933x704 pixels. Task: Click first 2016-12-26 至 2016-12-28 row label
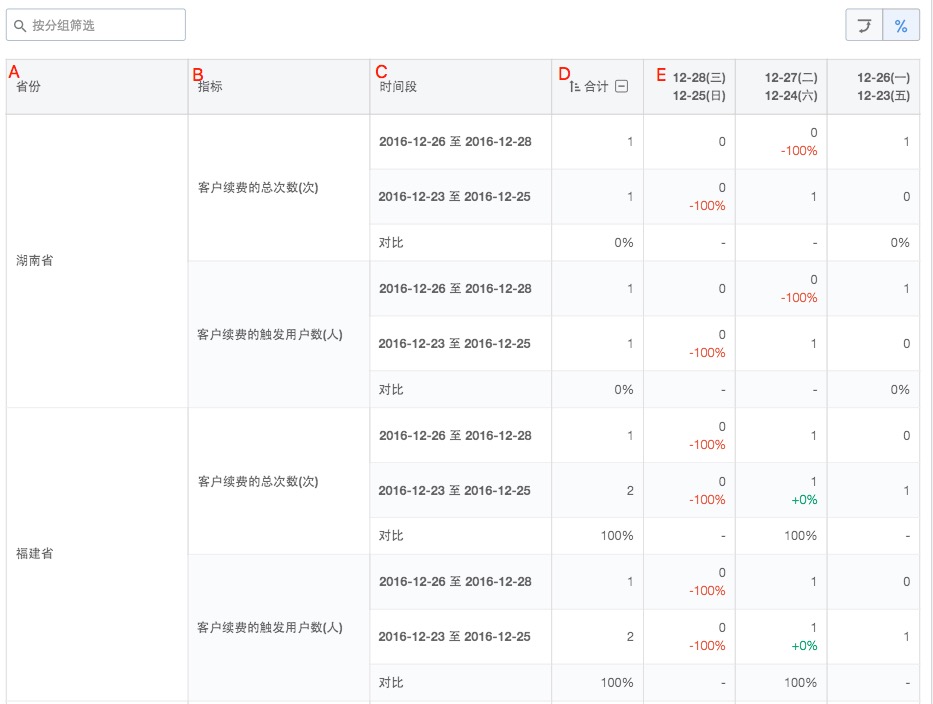pos(455,142)
